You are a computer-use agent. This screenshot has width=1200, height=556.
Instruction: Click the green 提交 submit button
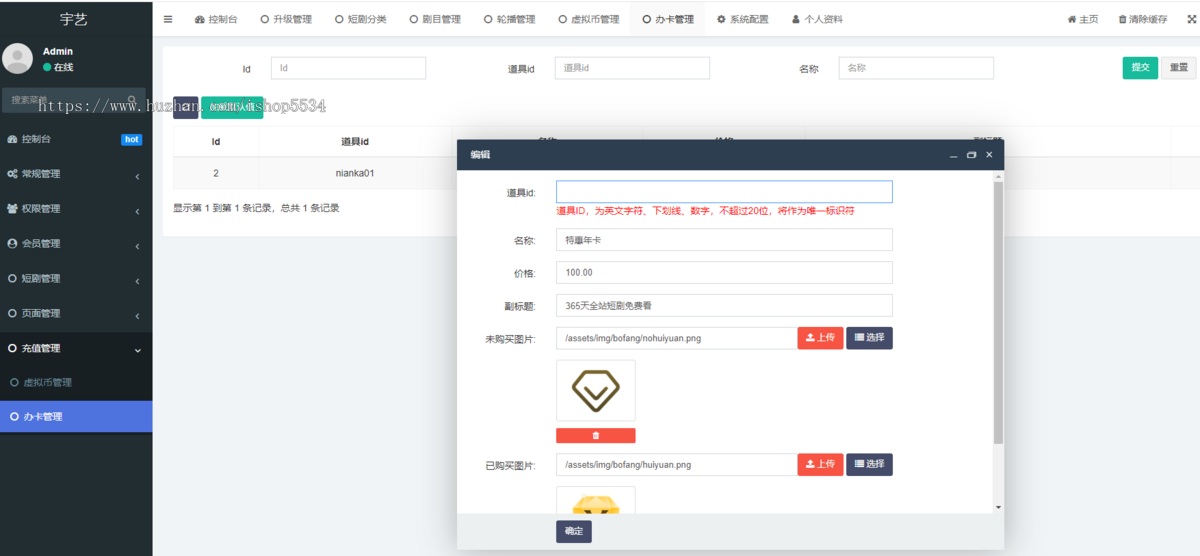pyautogui.click(x=1139, y=67)
